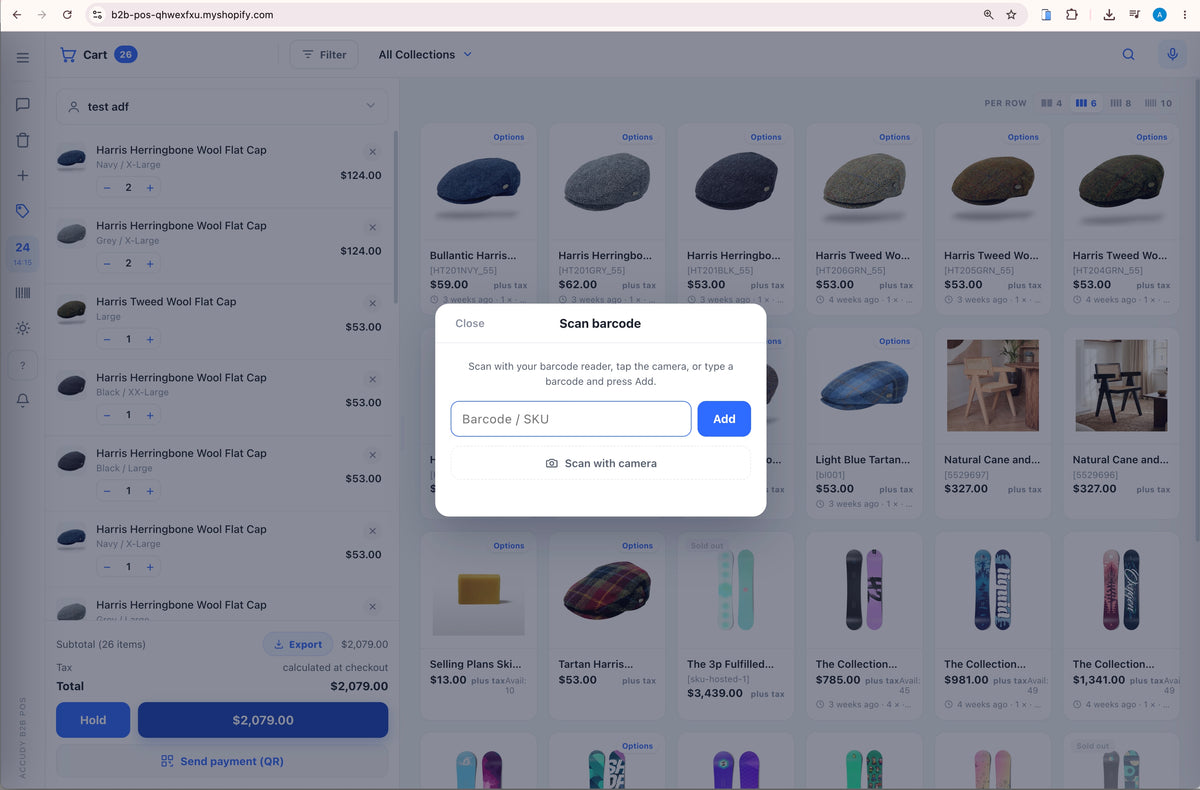Viewport: 1200px width, 790px height.
Task: Select 10 products per row
Action: pyautogui.click(x=1158, y=103)
